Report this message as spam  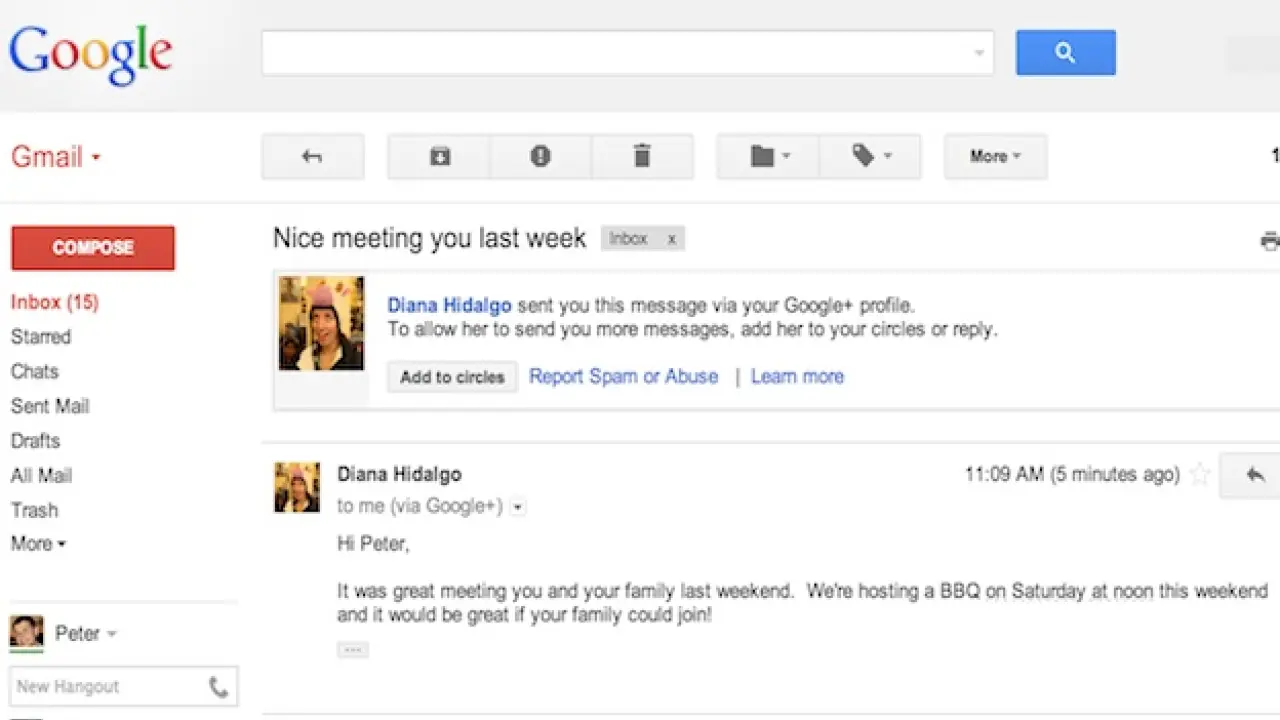pyautogui.click(x=541, y=157)
